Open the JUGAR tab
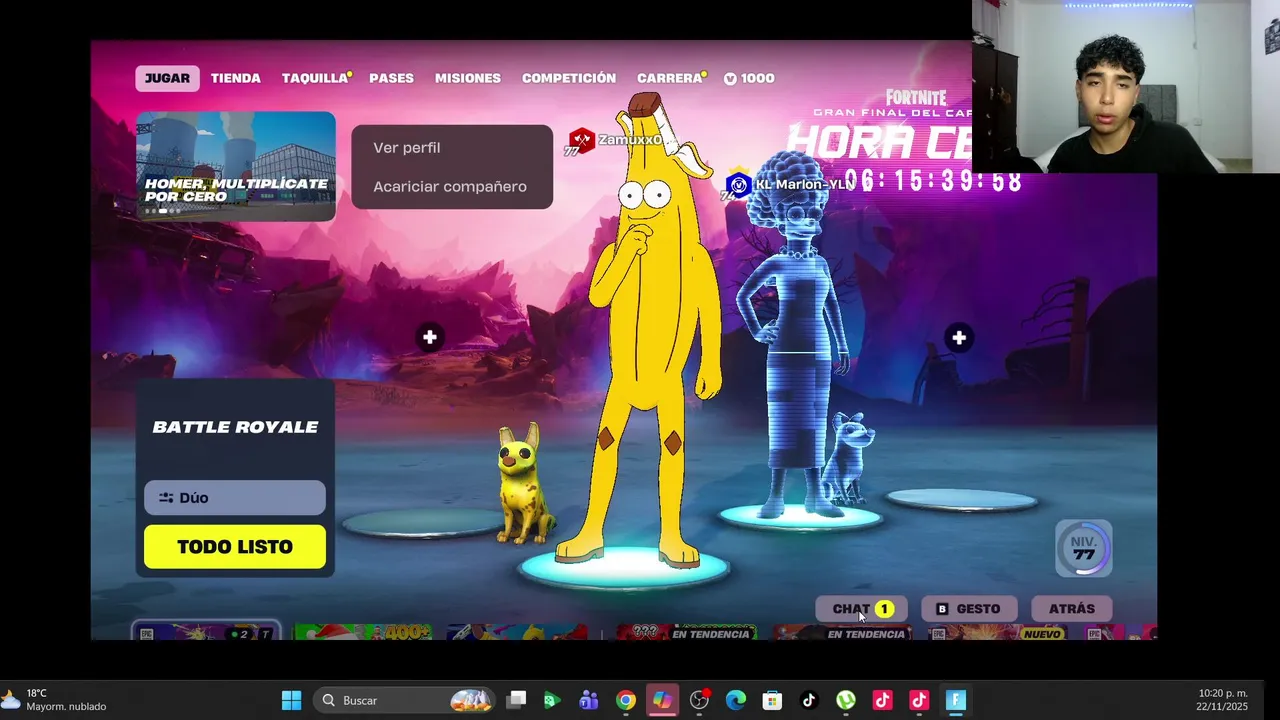Screen dimensions: 1280x720 click(167, 78)
